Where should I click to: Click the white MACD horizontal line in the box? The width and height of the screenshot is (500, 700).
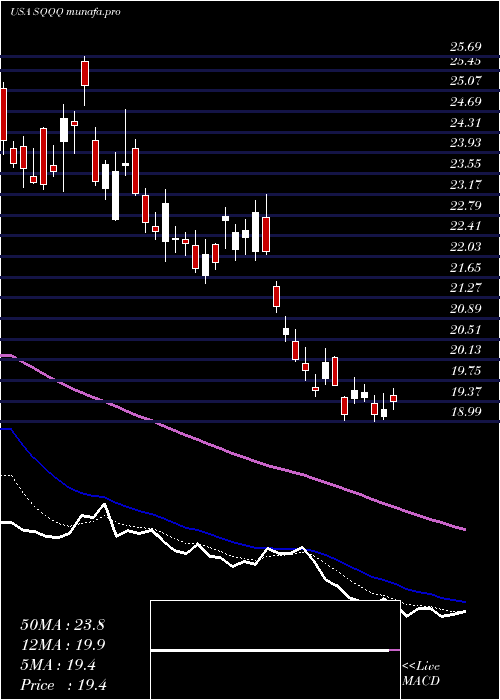pos(270,650)
